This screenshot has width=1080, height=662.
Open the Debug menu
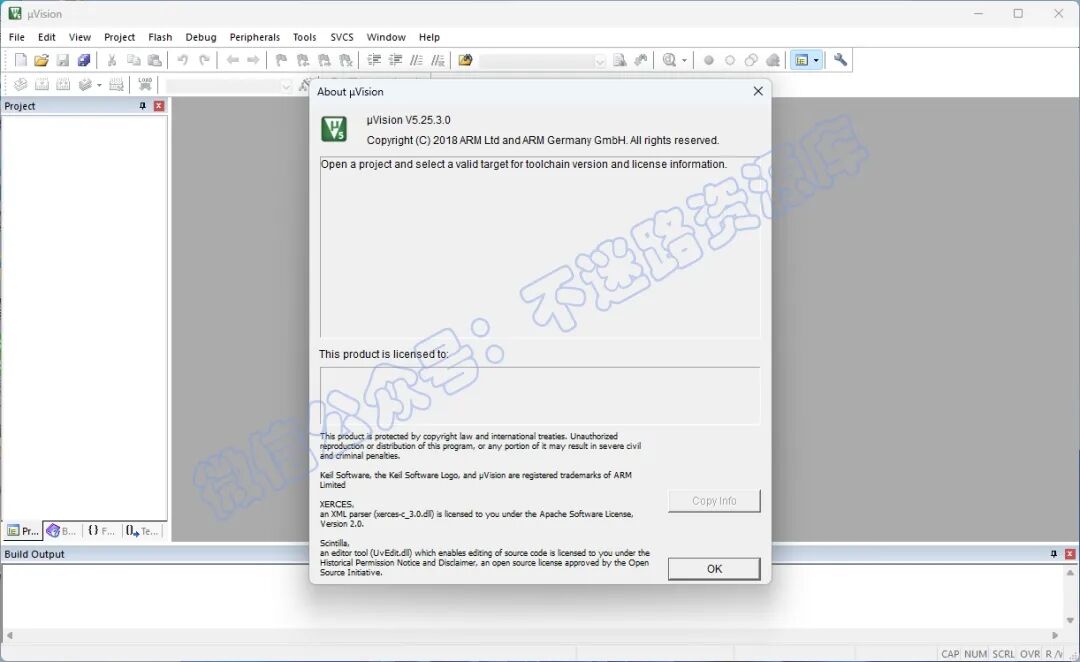(x=201, y=37)
